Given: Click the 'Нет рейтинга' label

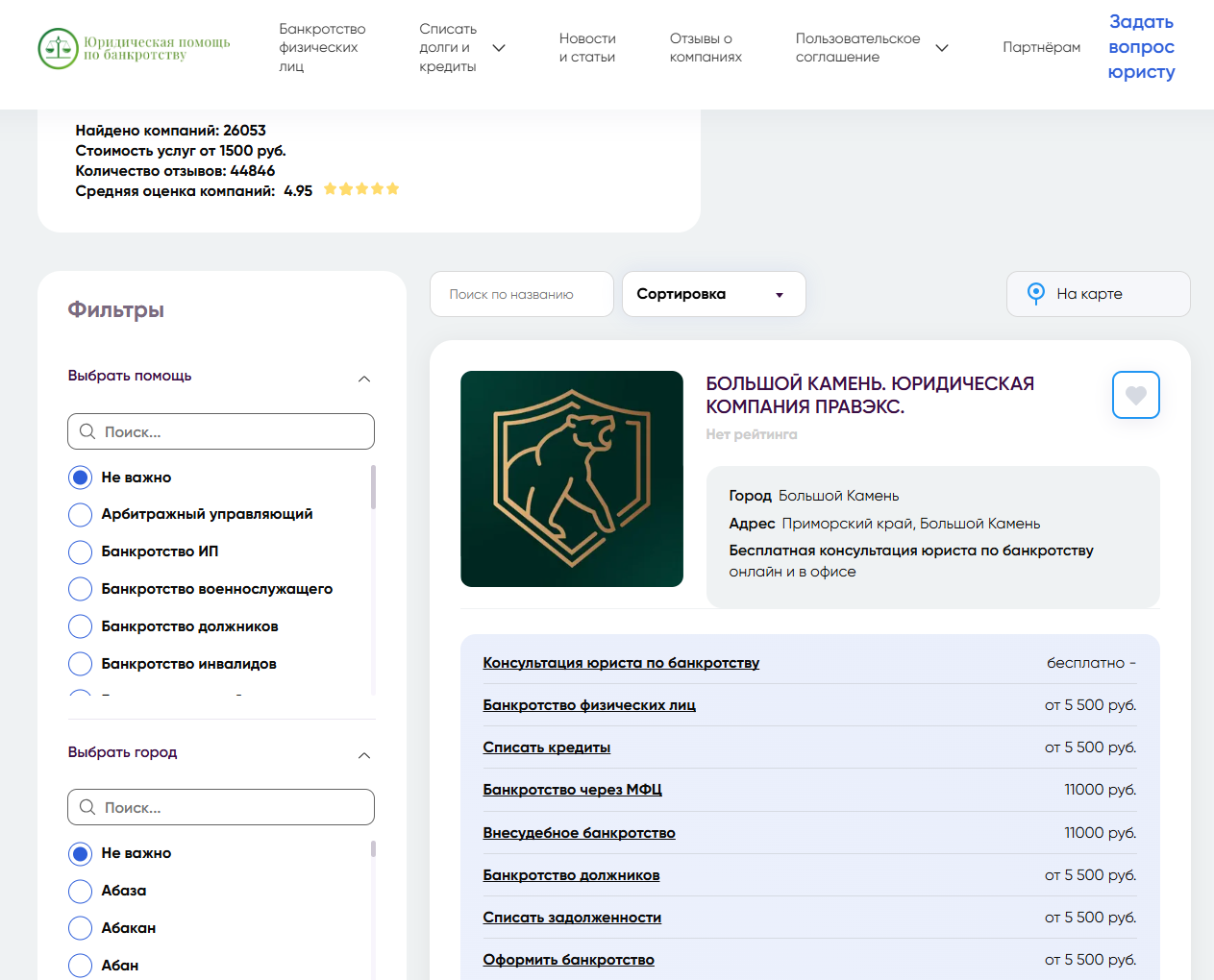Looking at the screenshot, I should tap(752, 434).
